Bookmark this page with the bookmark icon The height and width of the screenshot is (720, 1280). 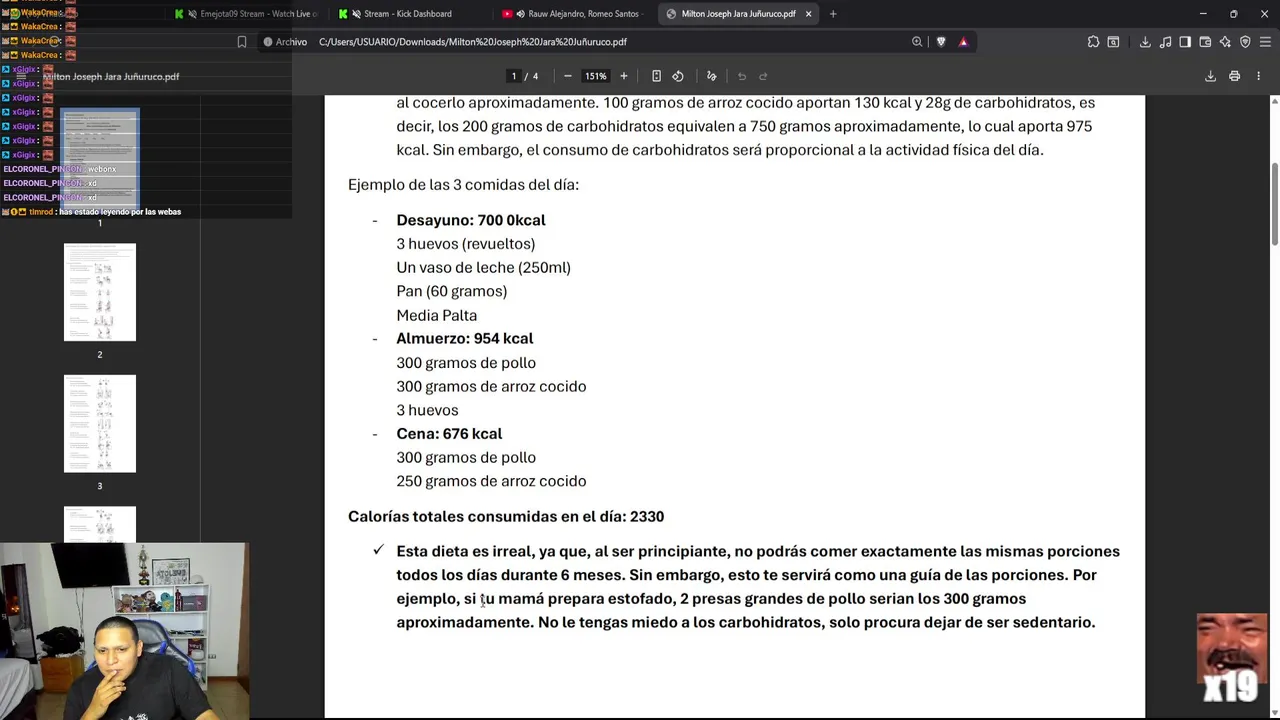(242, 42)
